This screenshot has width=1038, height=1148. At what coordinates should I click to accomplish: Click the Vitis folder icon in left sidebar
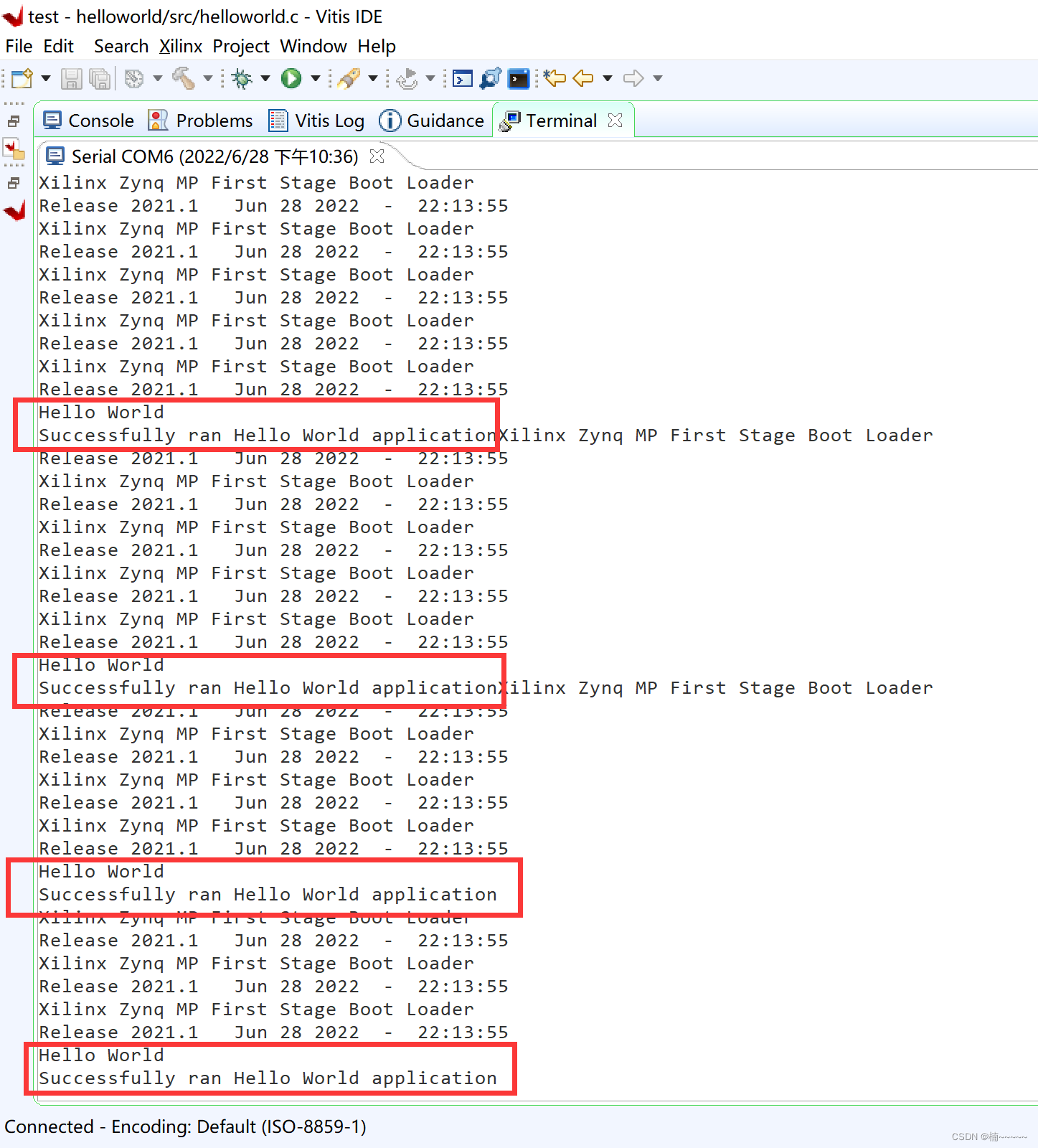pyautogui.click(x=14, y=149)
